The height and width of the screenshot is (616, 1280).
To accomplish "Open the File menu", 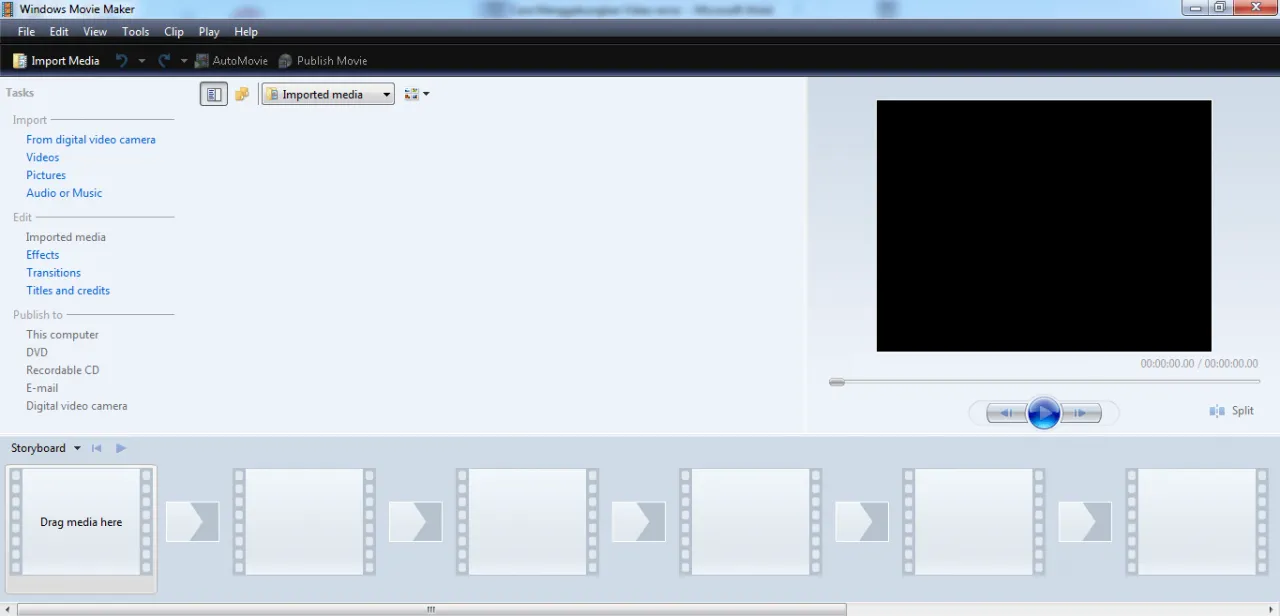I will [26, 32].
